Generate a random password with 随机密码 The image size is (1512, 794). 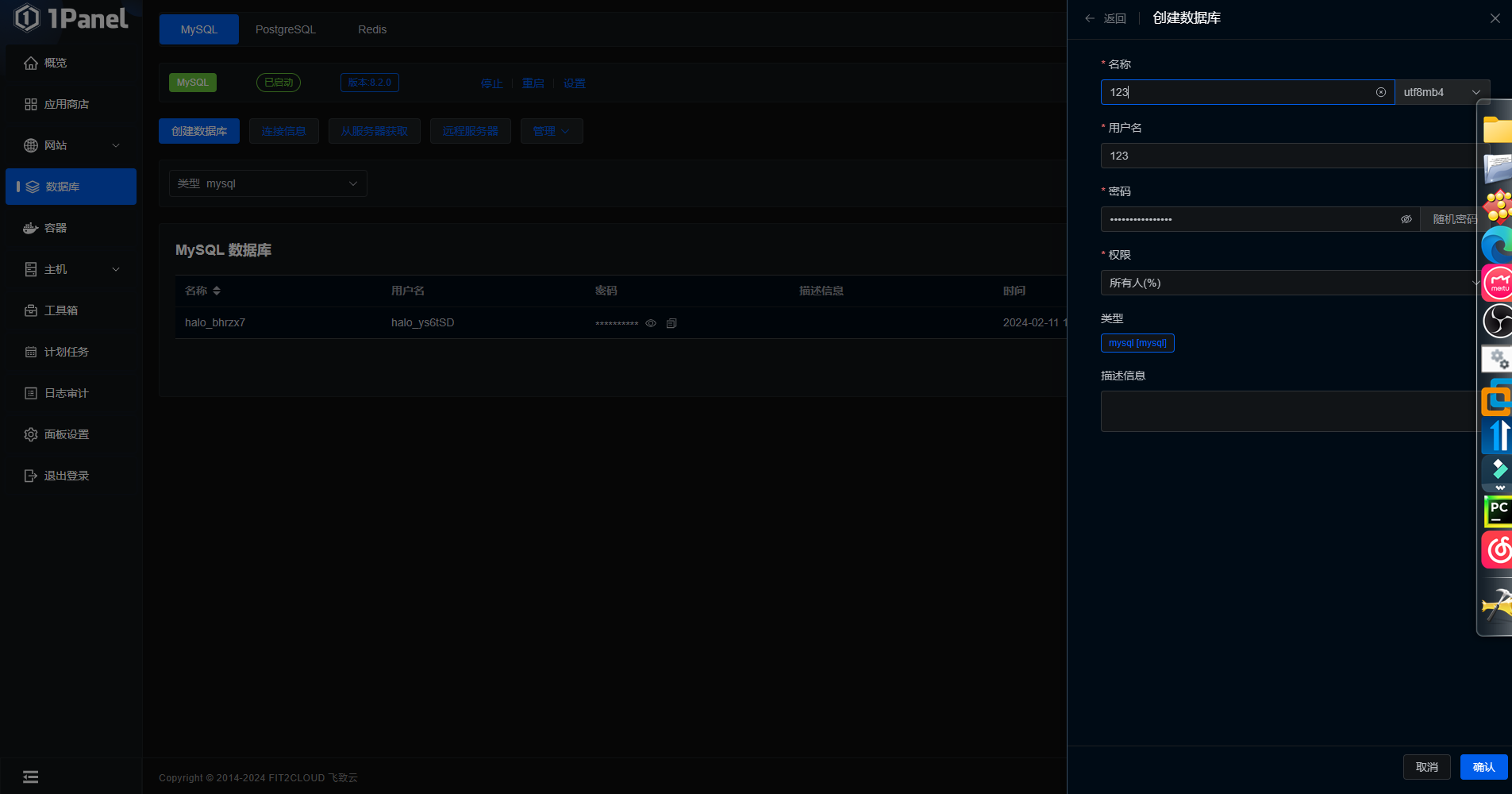pyautogui.click(x=1452, y=219)
